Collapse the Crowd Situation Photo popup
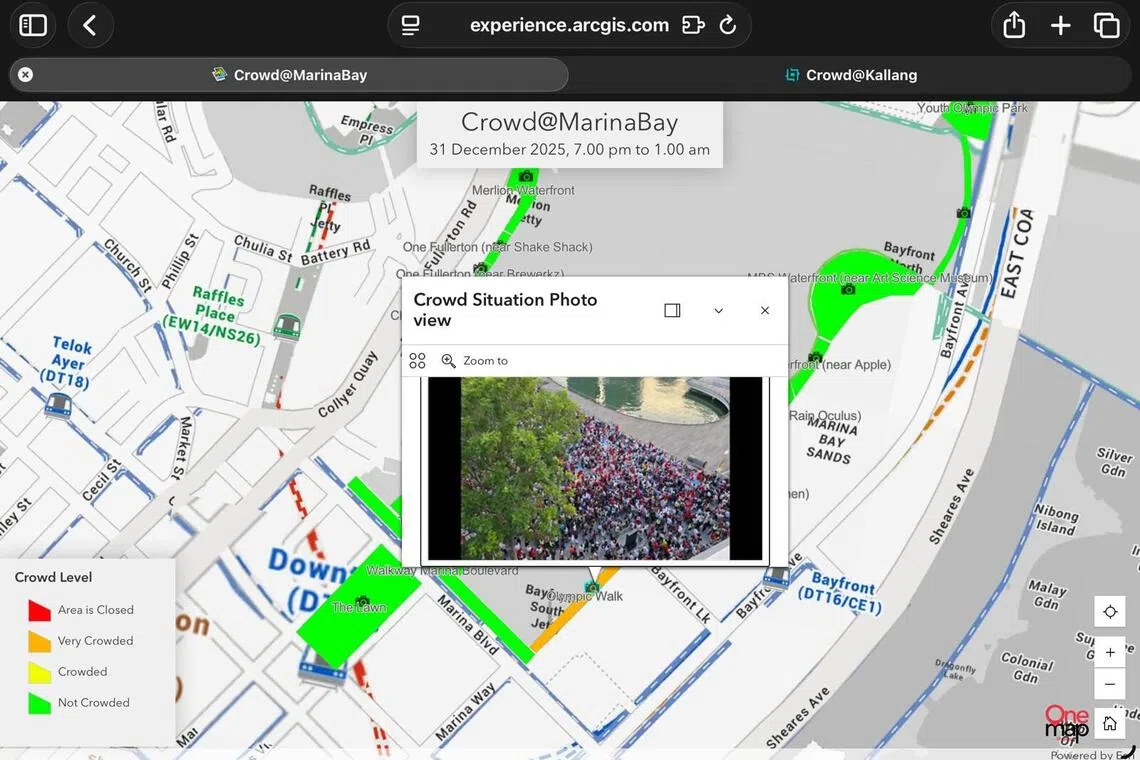Image resolution: width=1140 pixels, height=760 pixels. (718, 310)
